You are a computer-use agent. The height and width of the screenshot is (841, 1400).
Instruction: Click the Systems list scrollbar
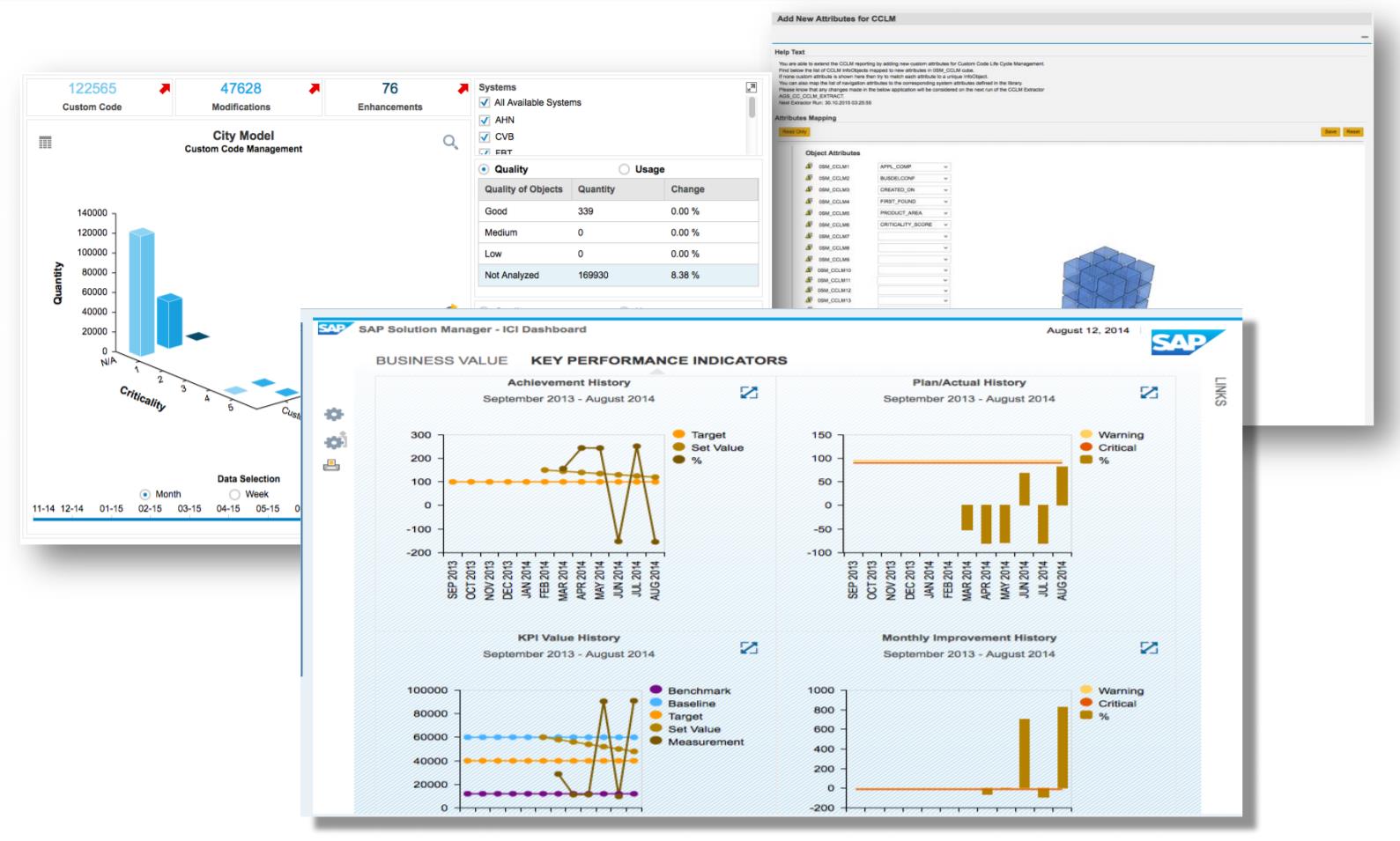tap(752, 107)
